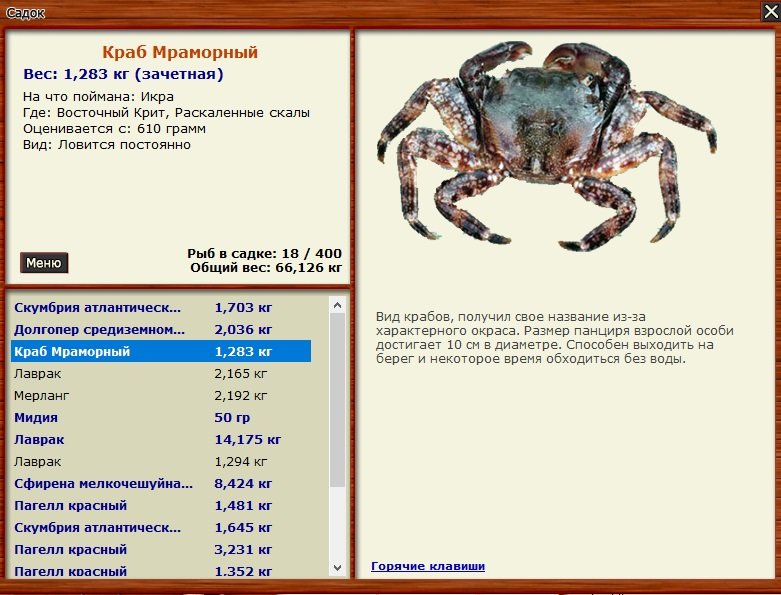Choose Скумбрия атлантическая 1,645 кг row

(160, 528)
